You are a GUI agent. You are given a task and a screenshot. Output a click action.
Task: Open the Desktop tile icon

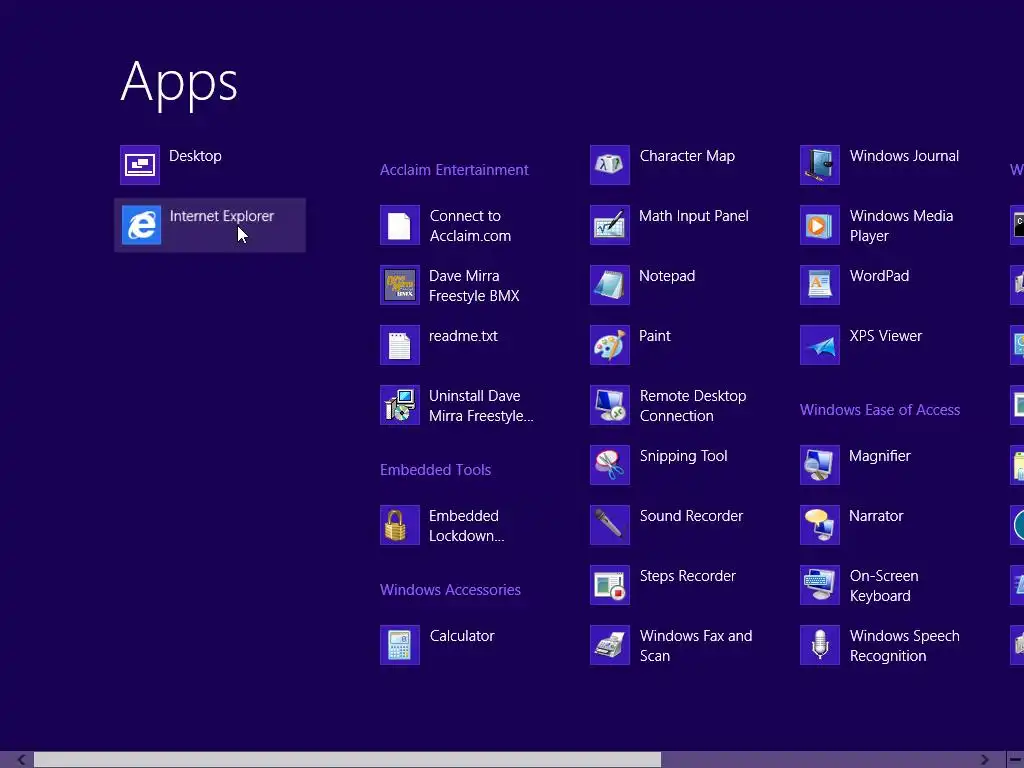(140, 165)
